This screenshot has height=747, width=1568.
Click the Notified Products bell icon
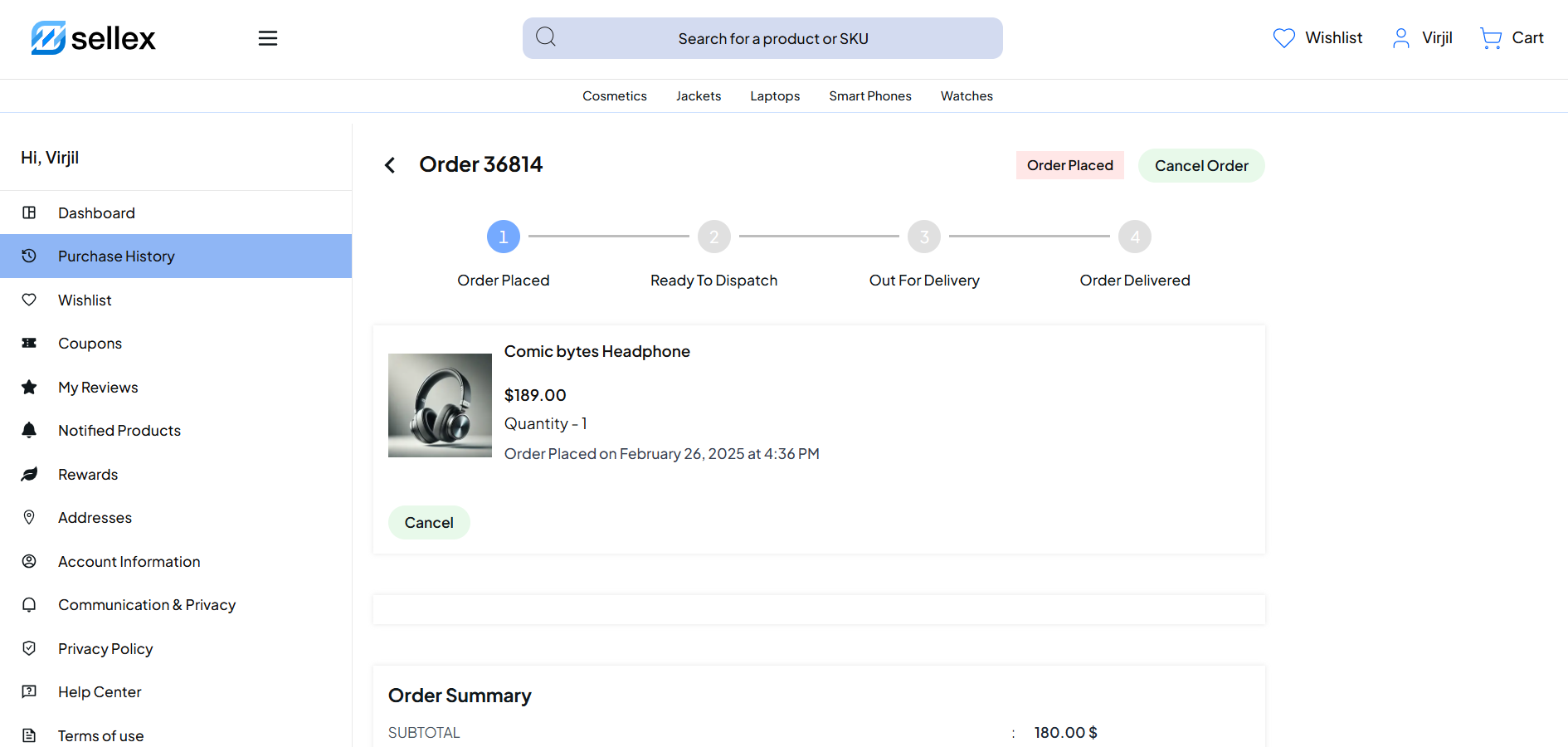29,430
